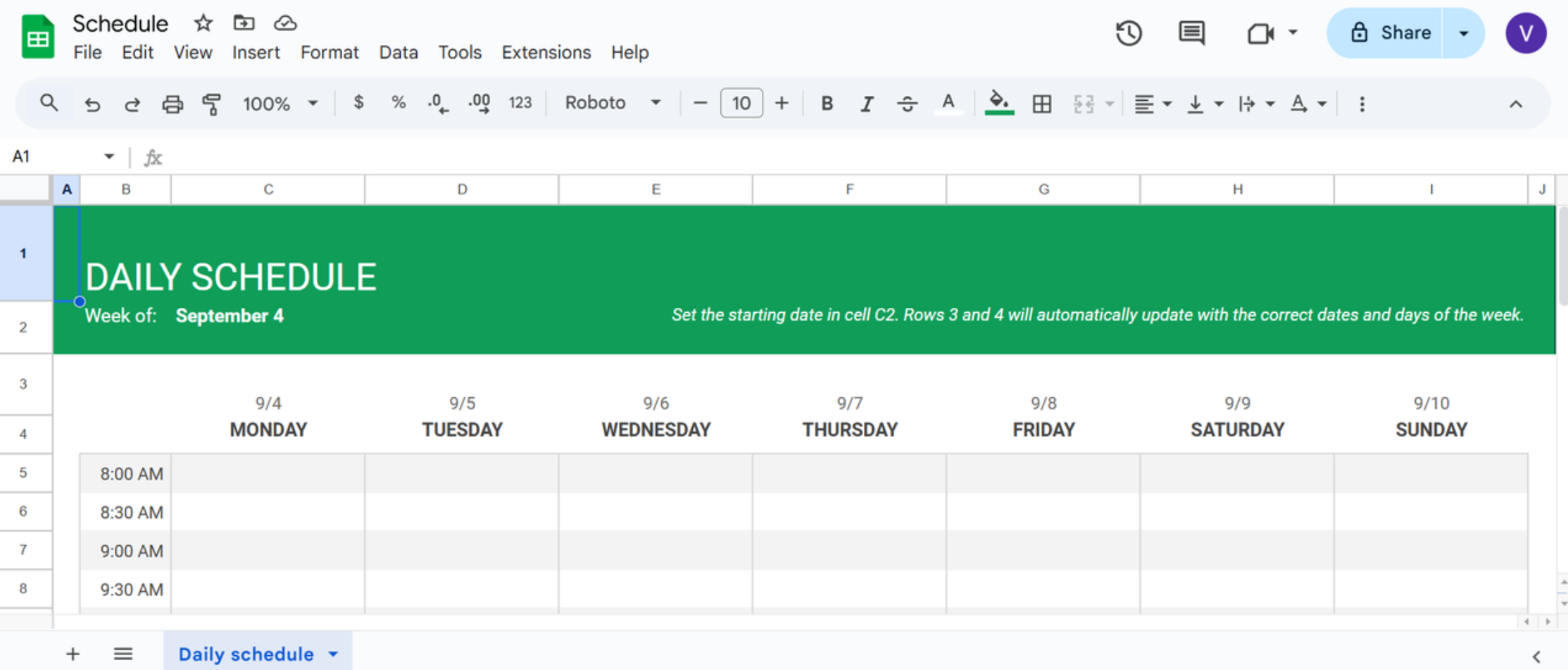Open the Daily schedule sheet tab menu
Viewport: 1568px width, 670px height.
click(332, 654)
